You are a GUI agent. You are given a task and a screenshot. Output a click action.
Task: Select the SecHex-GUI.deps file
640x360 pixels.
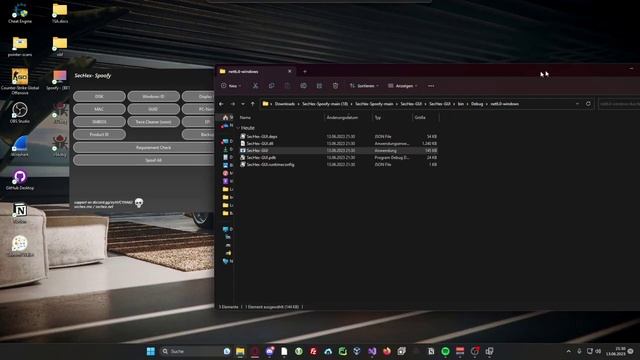pyautogui.click(x=339, y=136)
